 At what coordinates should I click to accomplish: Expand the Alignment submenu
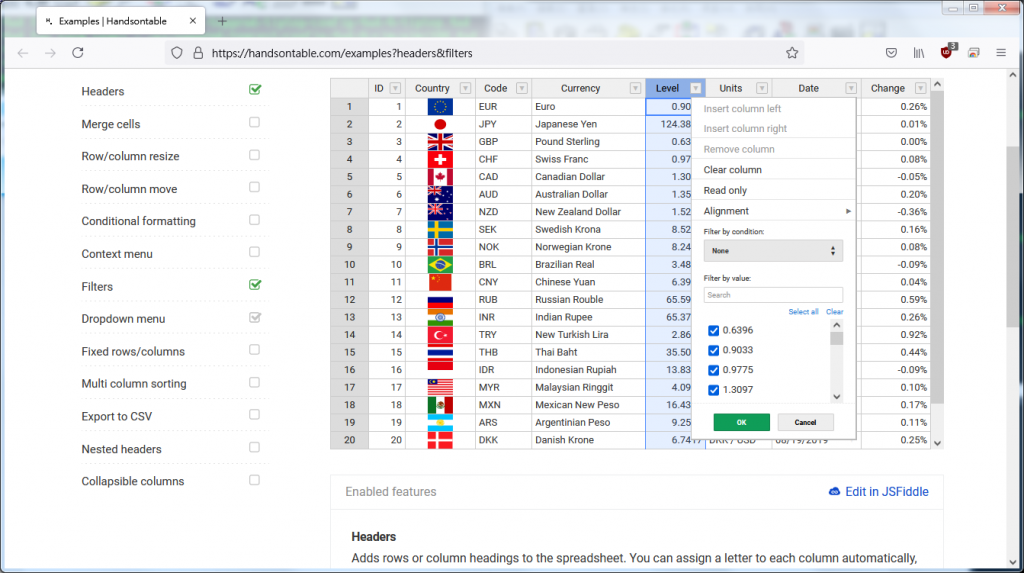click(x=773, y=211)
